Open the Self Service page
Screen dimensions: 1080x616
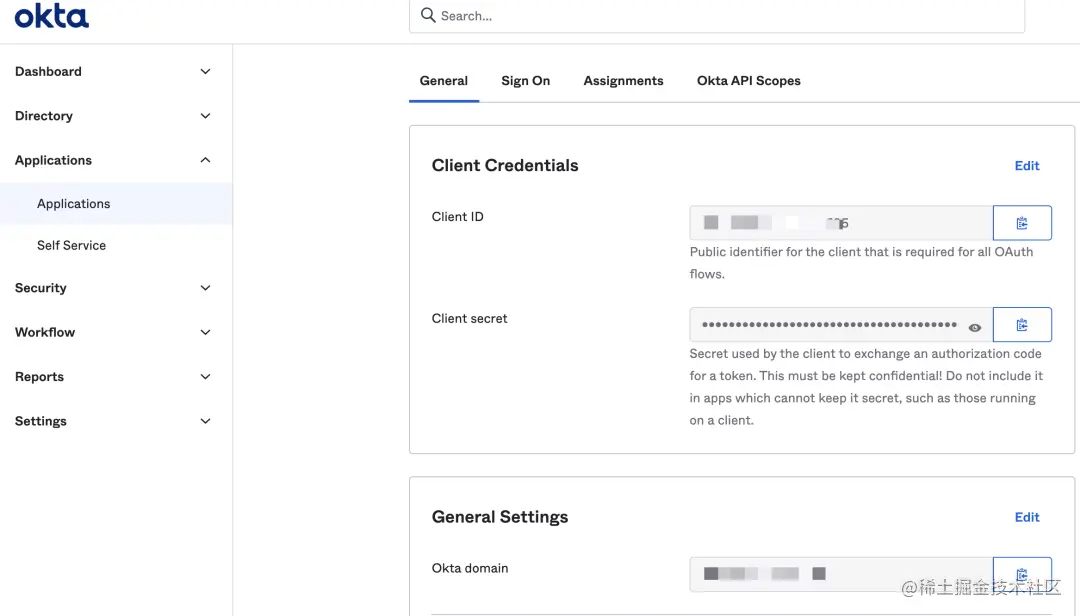(x=72, y=245)
